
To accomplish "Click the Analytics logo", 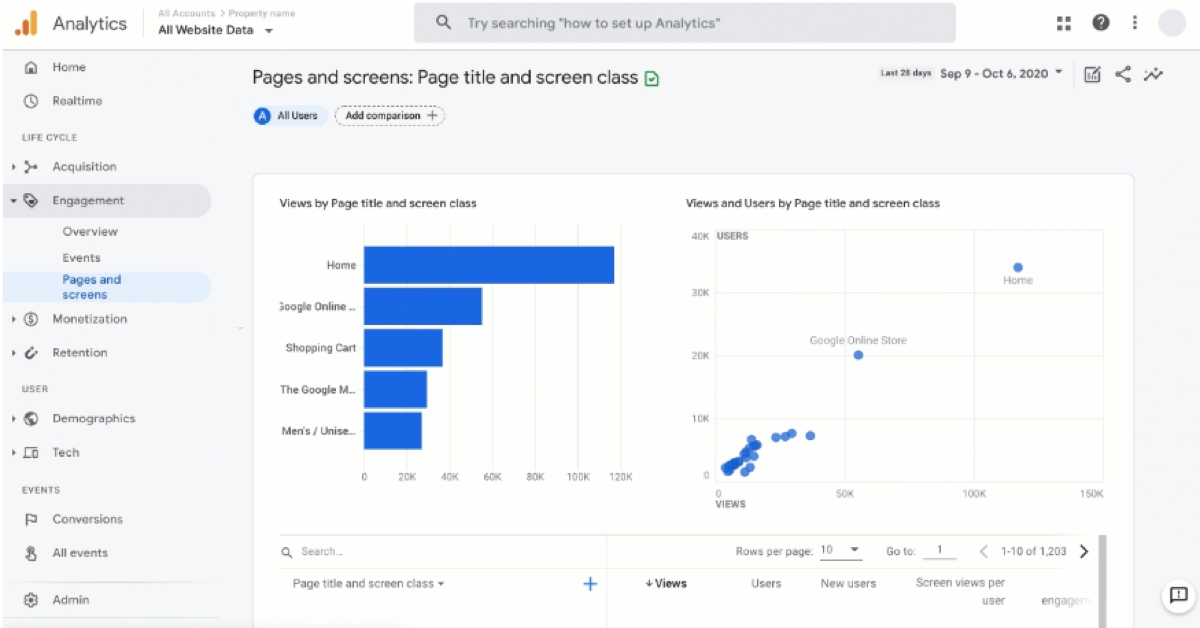I will (70, 22).
